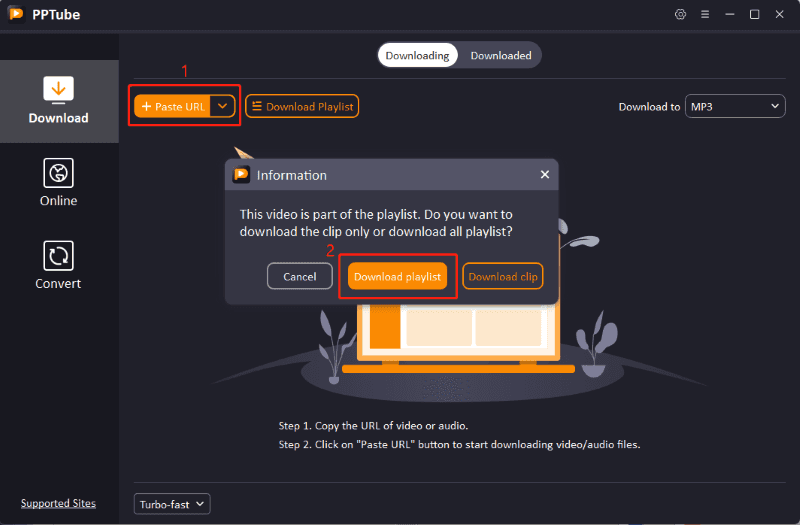Choose Download clip in the dialog
The height and width of the screenshot is (525, 800).
(502, 276)
